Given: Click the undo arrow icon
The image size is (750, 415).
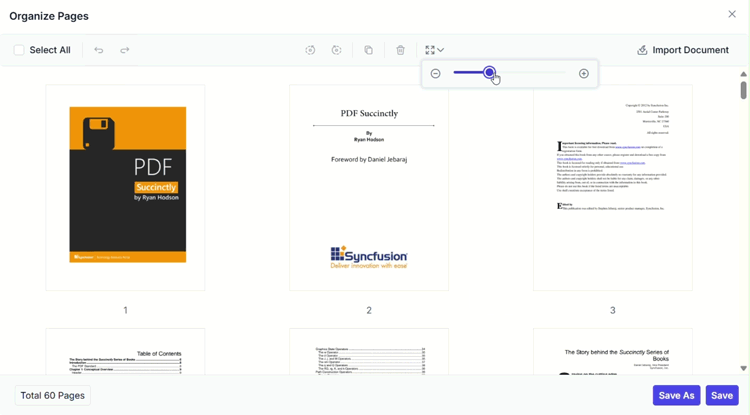Looking at the screenshot, I should click(x=98, y=50).
